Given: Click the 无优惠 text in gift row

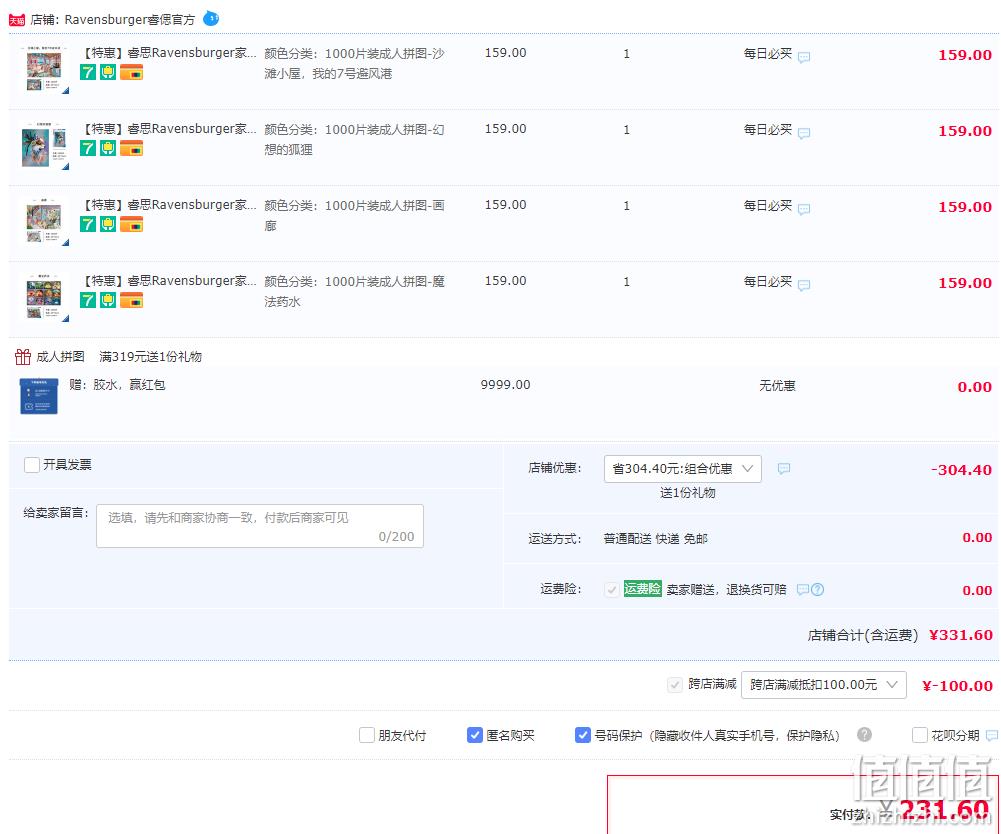Looking at the screenshot, I should click(x=777, y=386).
